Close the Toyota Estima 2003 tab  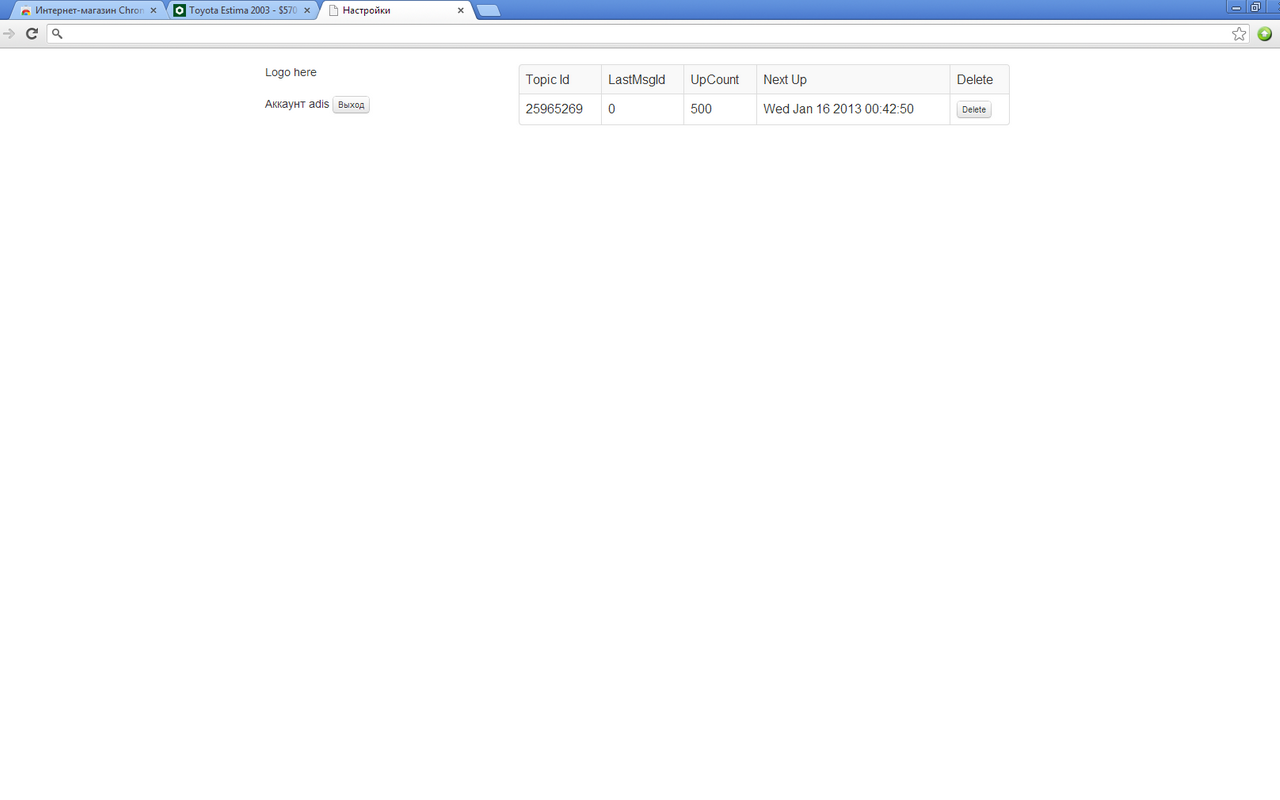click(307, 10)
